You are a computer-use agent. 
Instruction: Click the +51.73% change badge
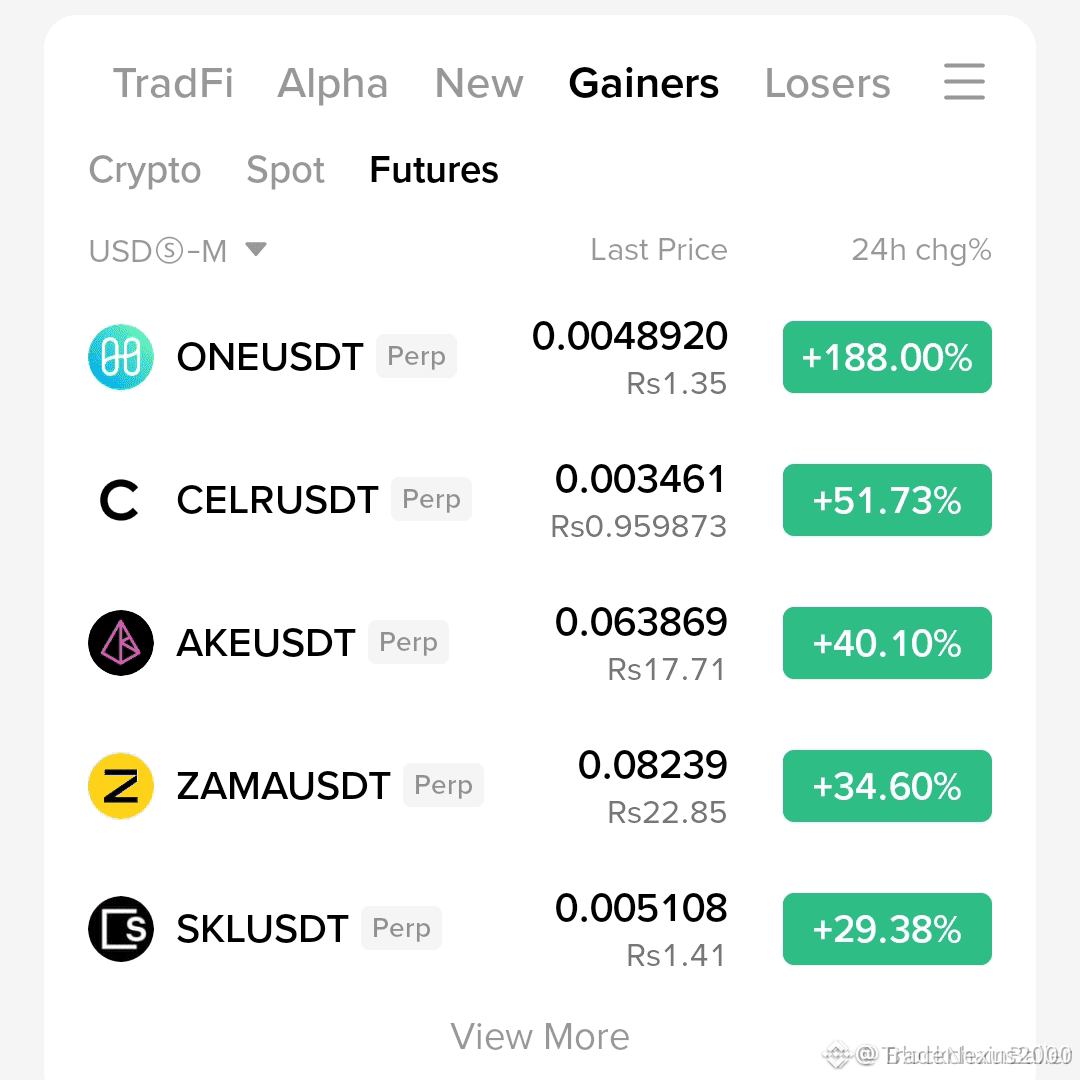click(x=887, y=500)
